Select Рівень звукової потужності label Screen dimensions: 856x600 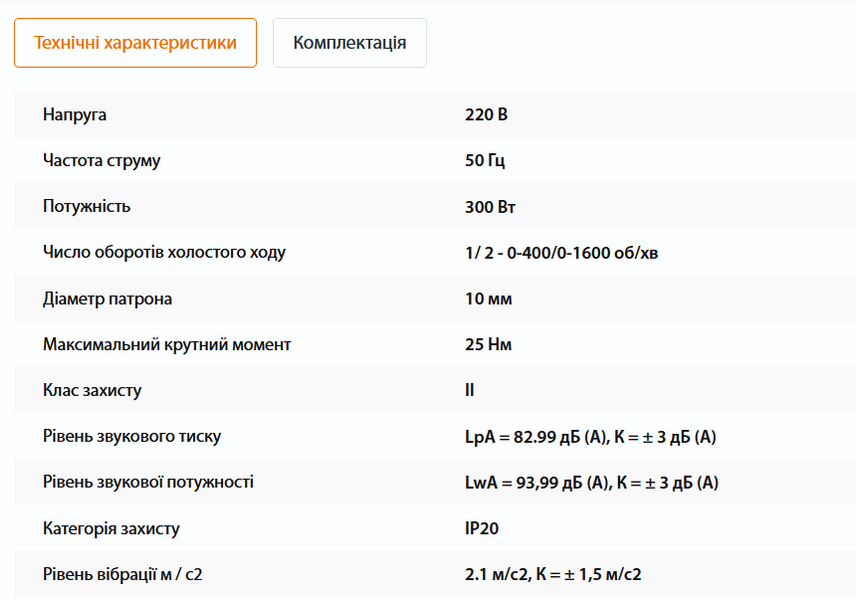[148, 482]
